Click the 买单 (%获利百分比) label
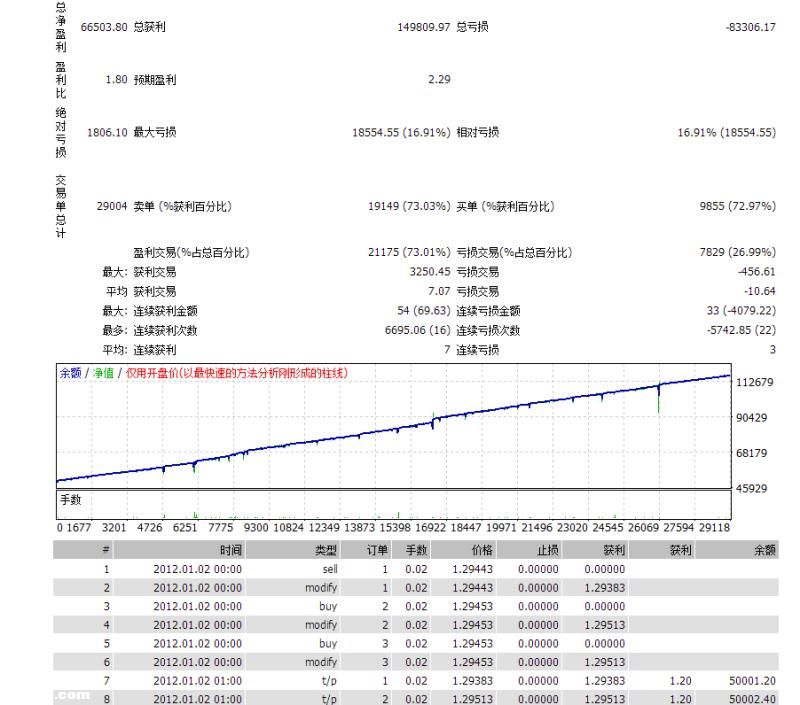The image size is (800, 705). pyautogui.click(x=506, y=207)
